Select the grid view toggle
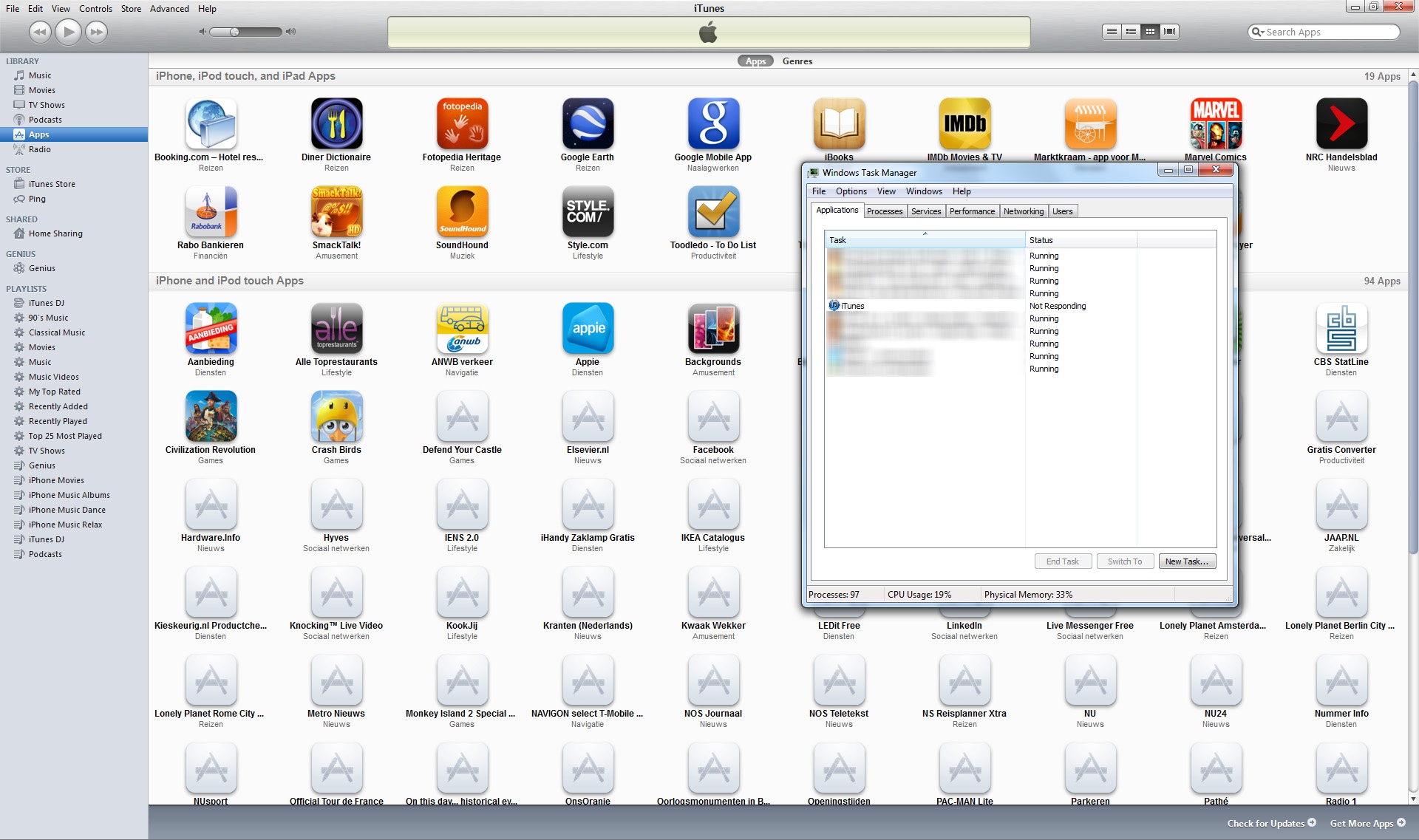 1150,32
